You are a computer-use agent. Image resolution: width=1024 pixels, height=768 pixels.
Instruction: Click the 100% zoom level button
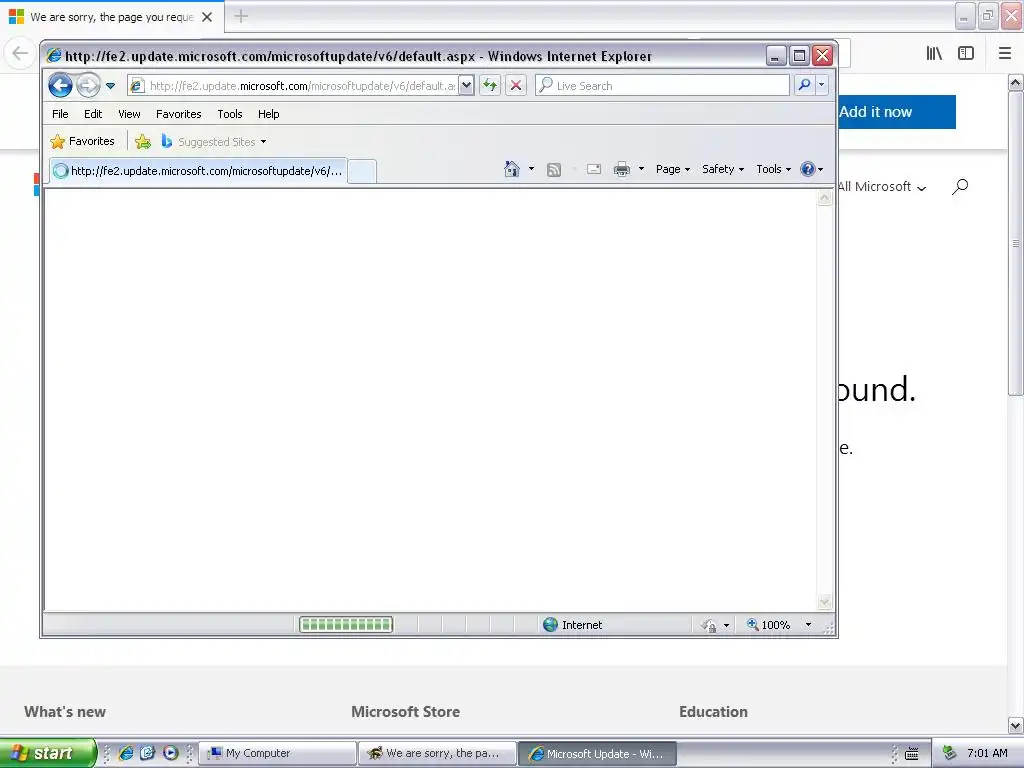pyautogui.click(x=769, y=625)
